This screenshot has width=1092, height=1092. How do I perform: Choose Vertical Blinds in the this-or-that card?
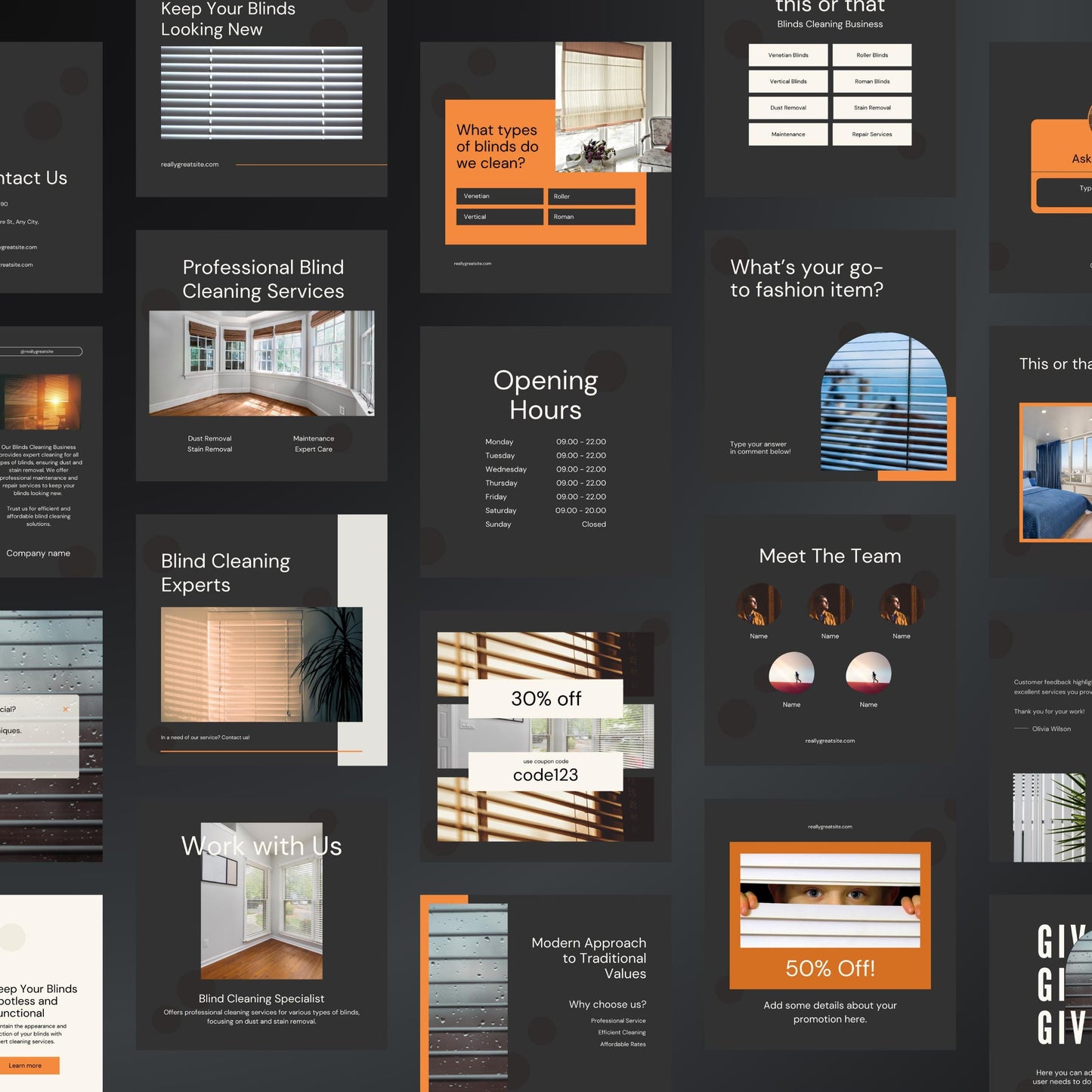click(787, 81)
